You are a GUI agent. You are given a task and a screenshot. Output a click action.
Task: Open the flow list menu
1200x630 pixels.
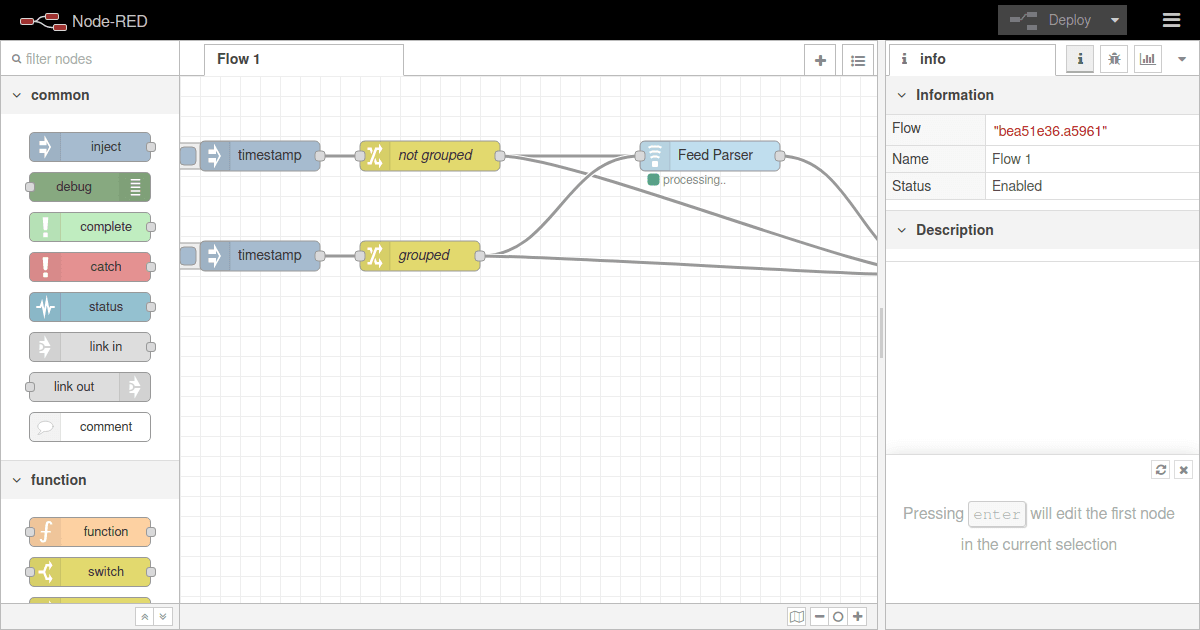tap(857, 59)
